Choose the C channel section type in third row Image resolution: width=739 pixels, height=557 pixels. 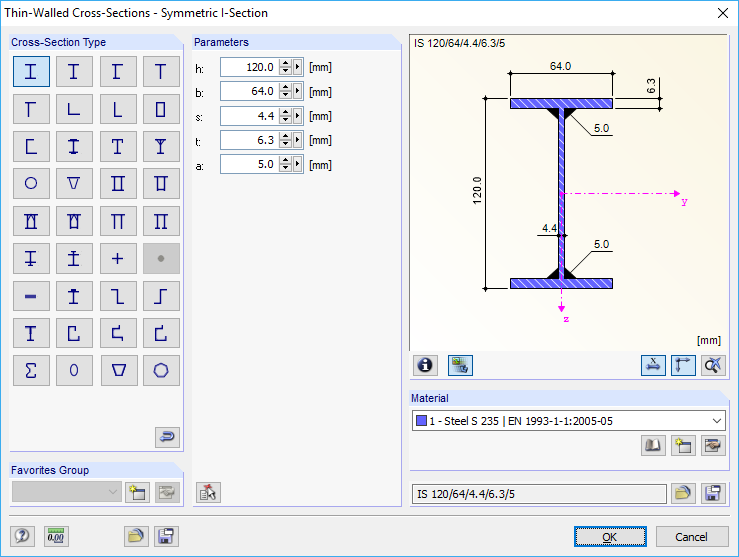(x=31, y=146)
